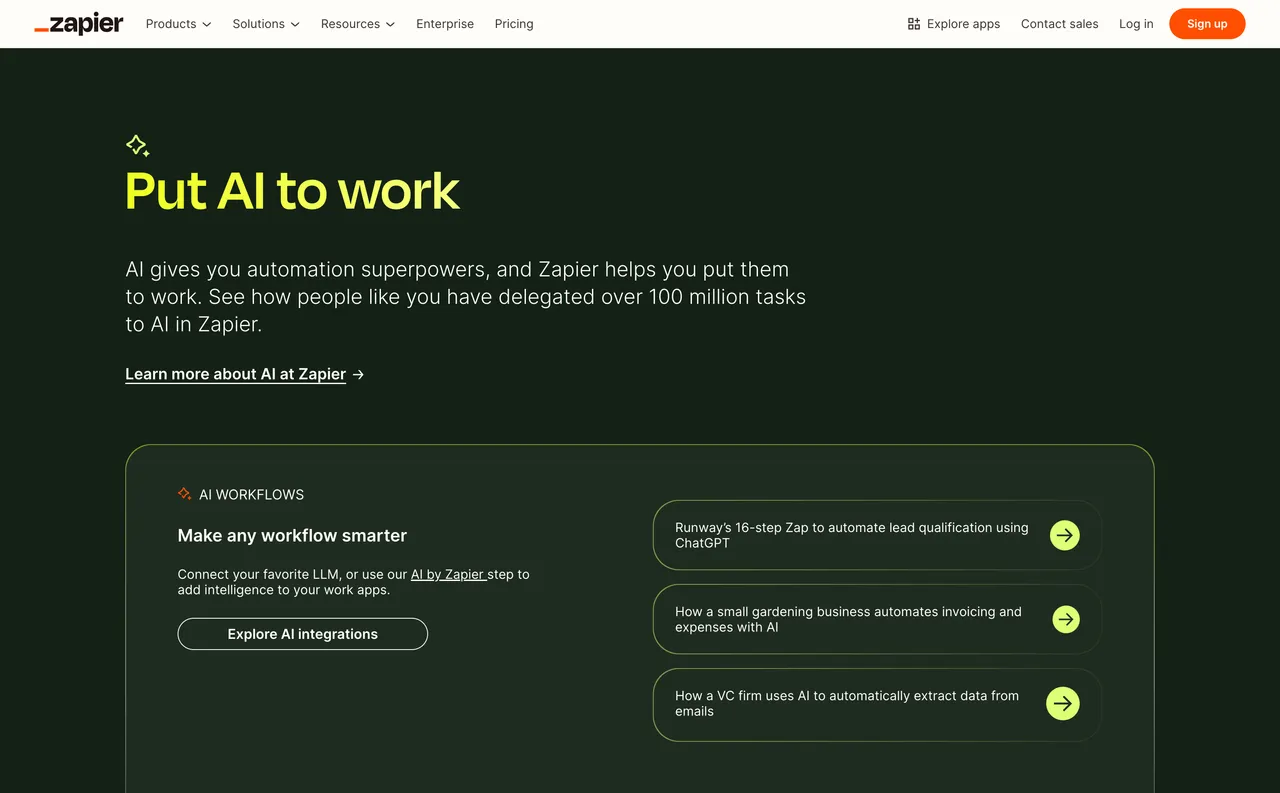Viewport: 1280px width, 793px height.
Task: Select Enterprise in the navigation bar
Action: point(444,23)
